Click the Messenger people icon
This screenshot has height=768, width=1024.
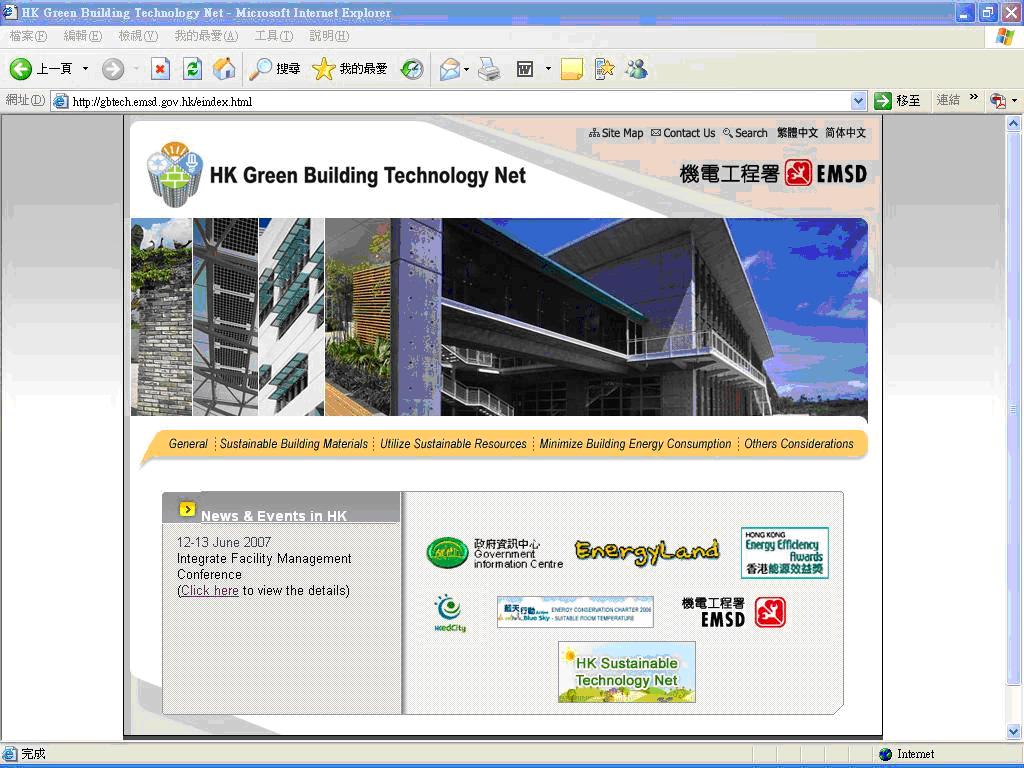(x=636, y=69)
